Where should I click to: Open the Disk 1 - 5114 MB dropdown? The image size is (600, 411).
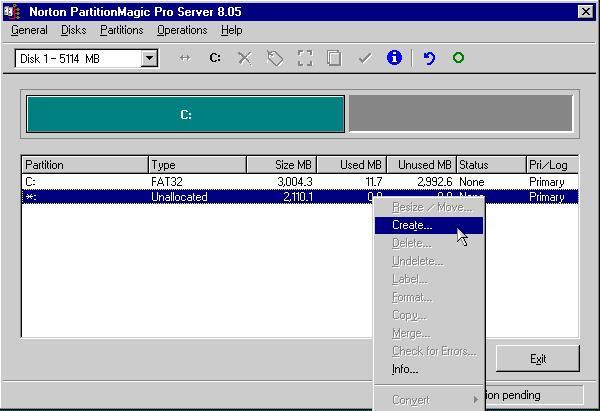click(x=150, y=59)
